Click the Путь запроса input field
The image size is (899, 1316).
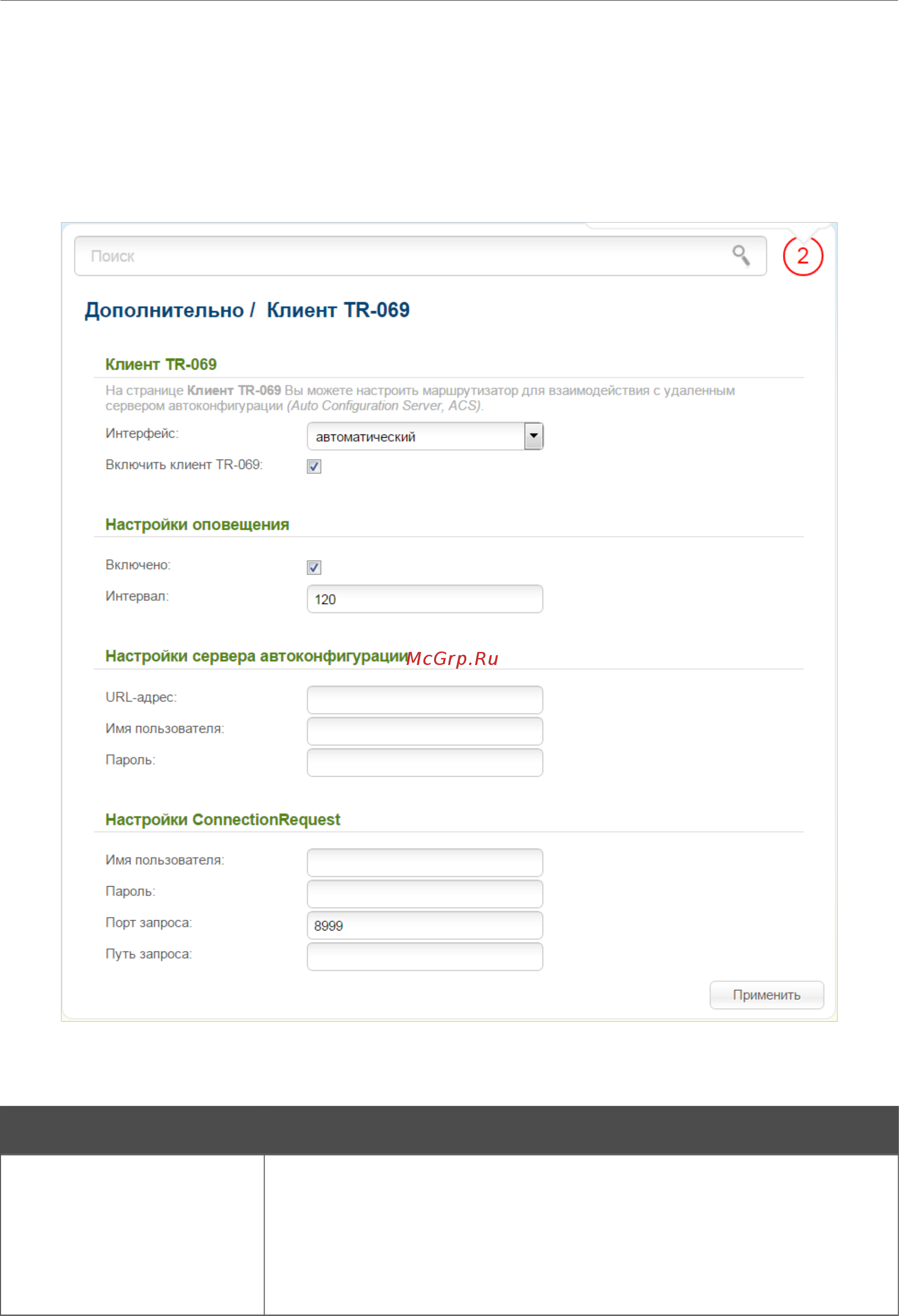point(425,956)
